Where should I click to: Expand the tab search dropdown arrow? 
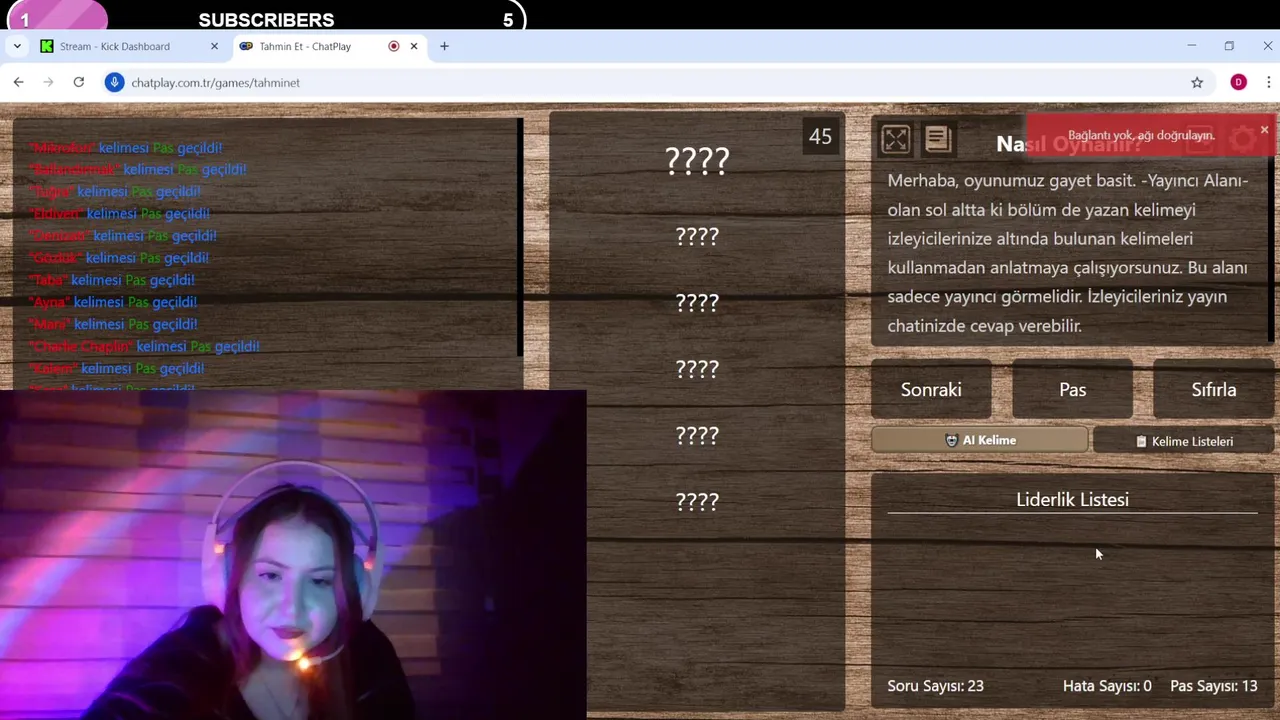(x=17, y=46)
